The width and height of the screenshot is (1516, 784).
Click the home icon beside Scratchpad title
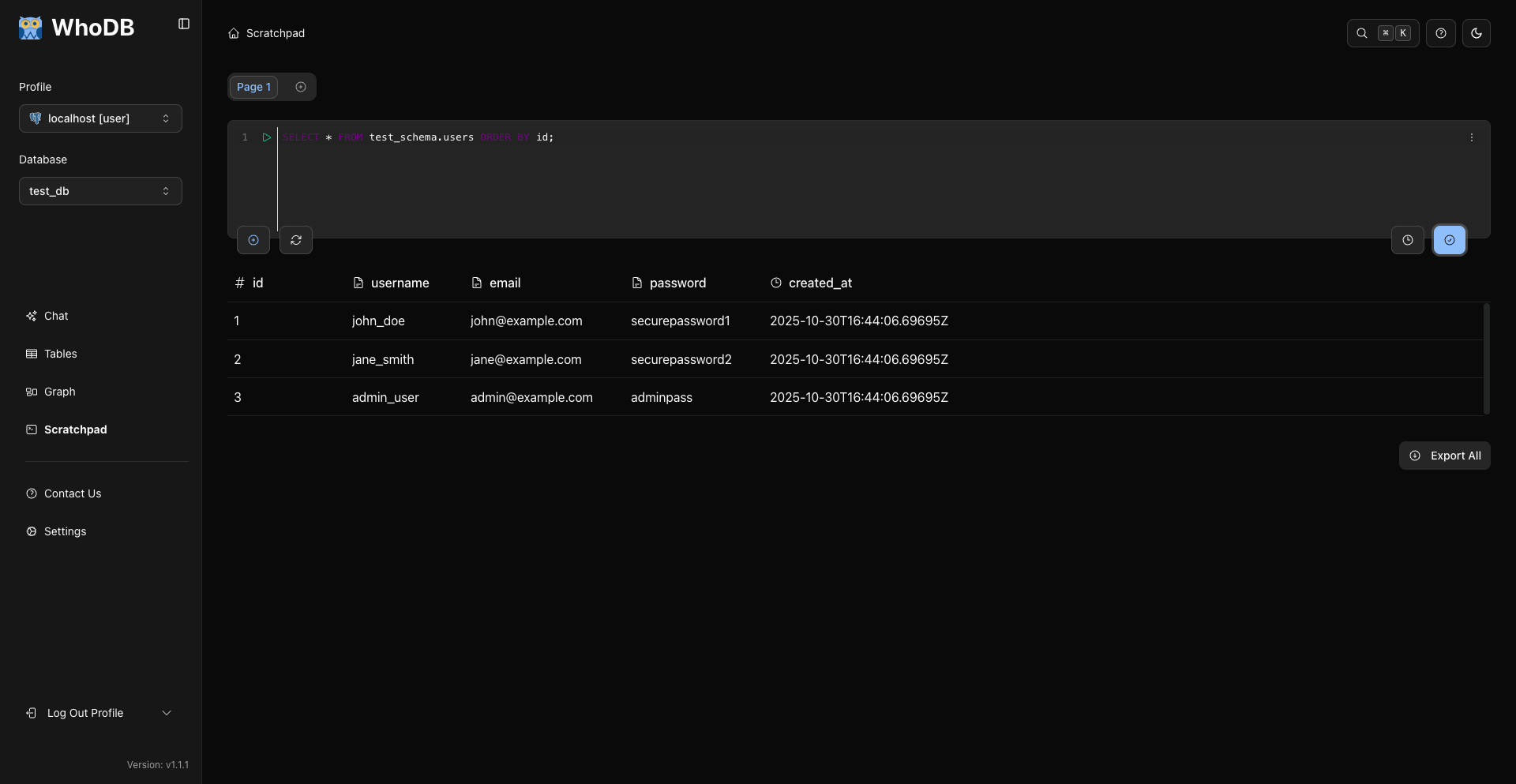pos(234,33)
